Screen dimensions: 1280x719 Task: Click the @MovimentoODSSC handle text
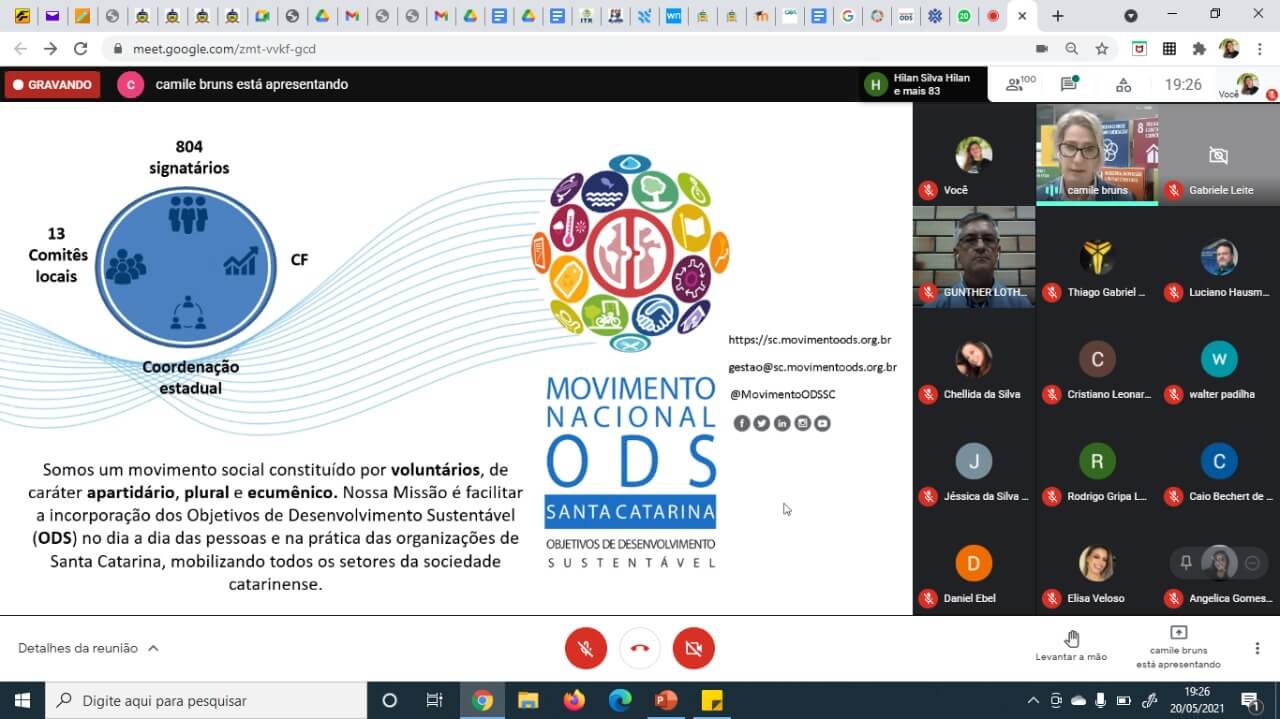(x=782, y=394)
